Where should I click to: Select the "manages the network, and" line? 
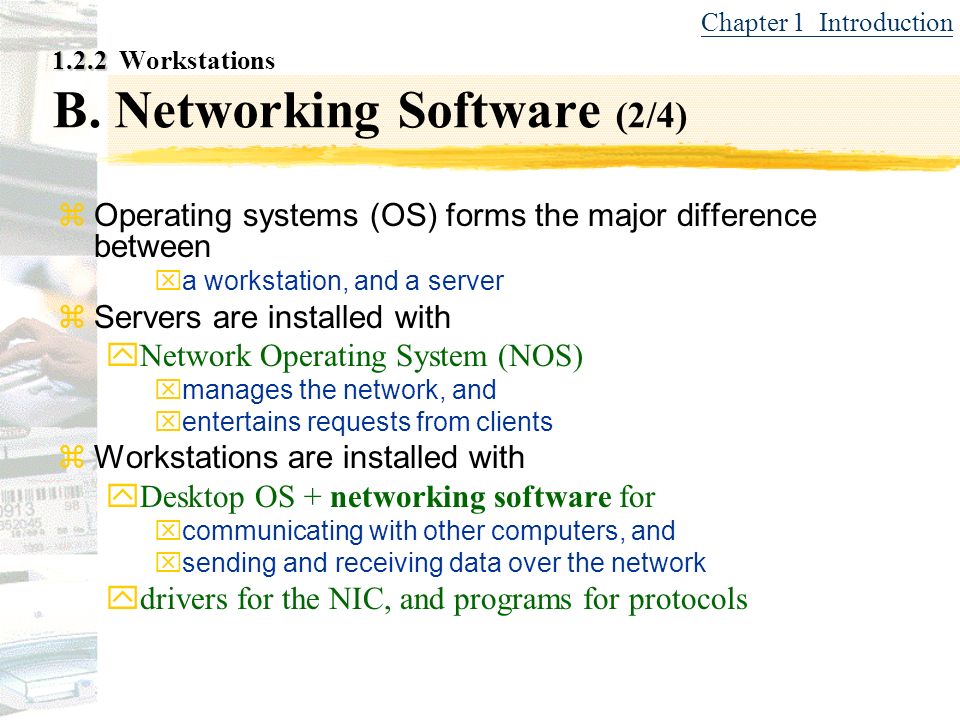click(339, 390)
